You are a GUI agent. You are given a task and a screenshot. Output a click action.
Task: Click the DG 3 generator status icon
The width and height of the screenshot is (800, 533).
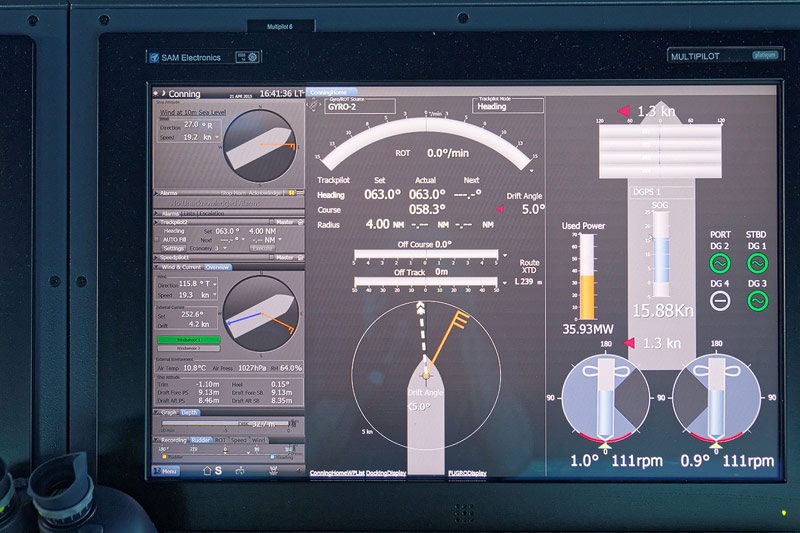click(x=757, y=300)
